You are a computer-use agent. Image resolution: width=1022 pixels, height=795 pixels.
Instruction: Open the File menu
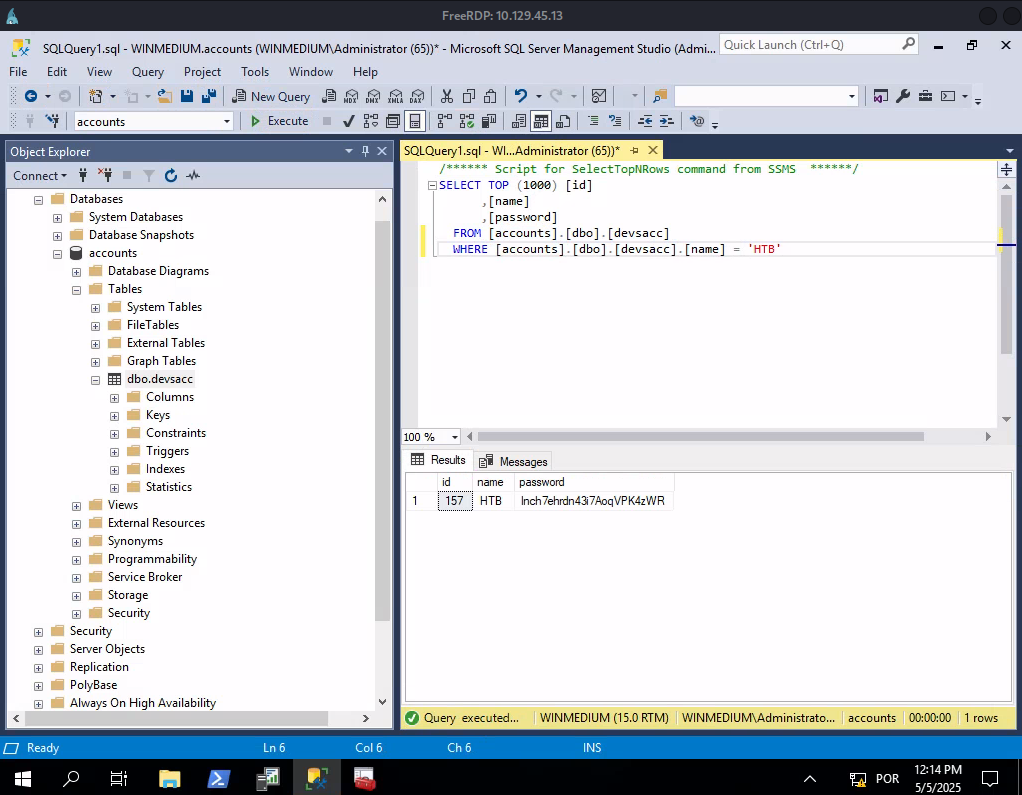18,72
